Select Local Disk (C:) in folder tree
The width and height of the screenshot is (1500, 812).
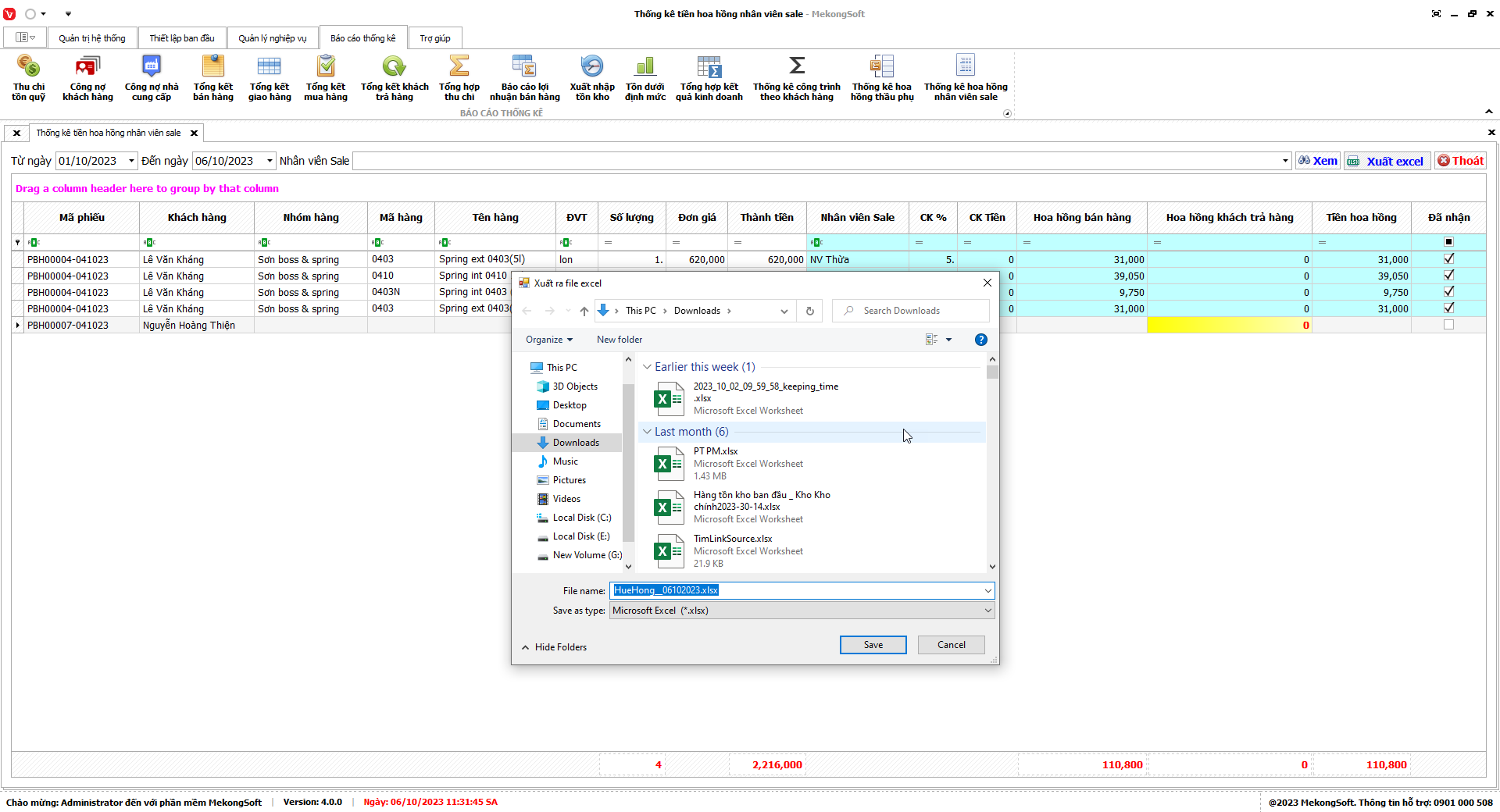582,518
